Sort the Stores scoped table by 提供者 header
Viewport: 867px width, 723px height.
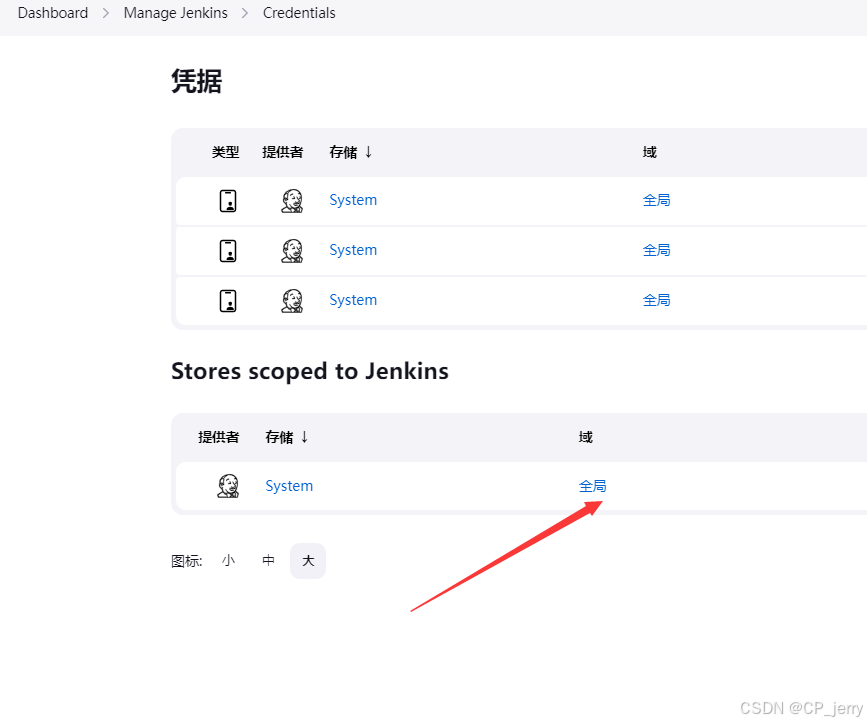[x=218, y=437]
